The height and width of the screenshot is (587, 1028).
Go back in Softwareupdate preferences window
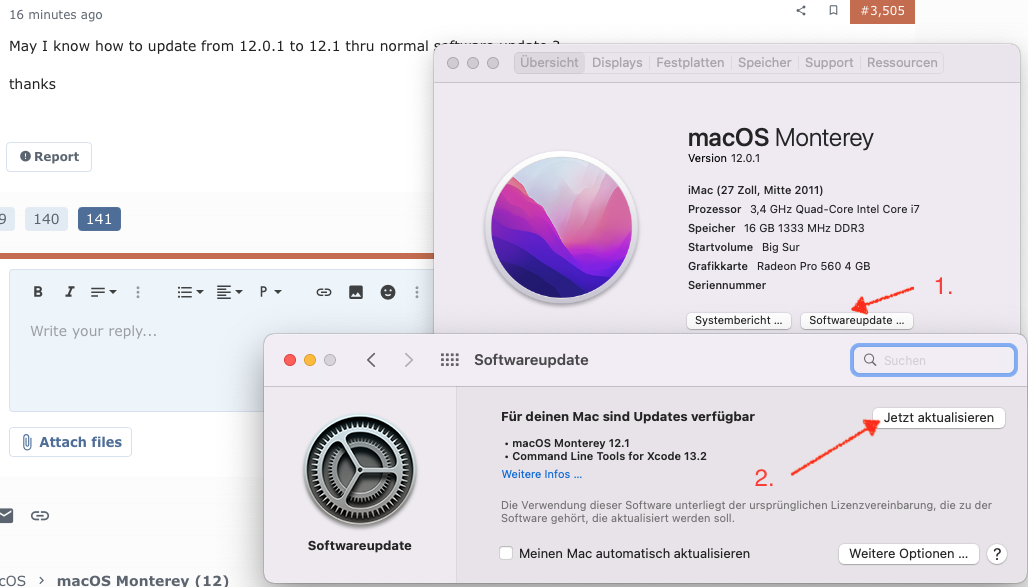(371, 360)
